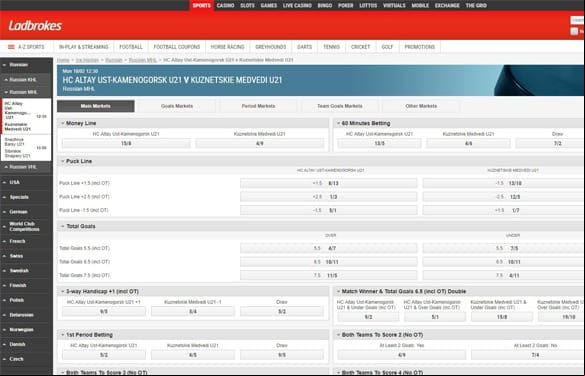Open The Grid in the top bar

coord(476,5)
